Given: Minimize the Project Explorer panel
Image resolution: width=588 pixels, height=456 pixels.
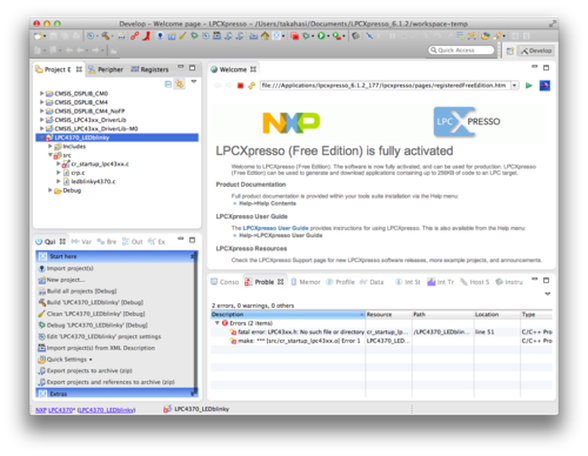Looking at the screenshot, I should click(x=181, y=68).
